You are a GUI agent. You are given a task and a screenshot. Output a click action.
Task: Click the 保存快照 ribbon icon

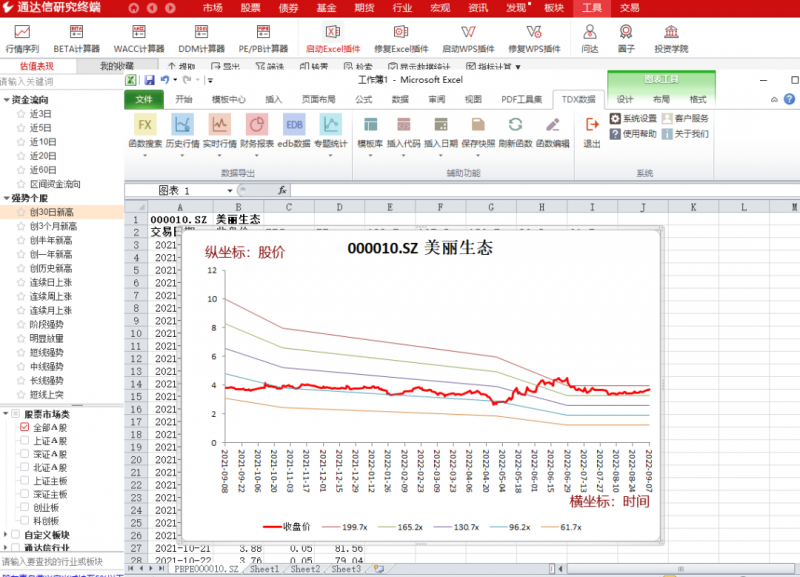(x=478, y=124)
